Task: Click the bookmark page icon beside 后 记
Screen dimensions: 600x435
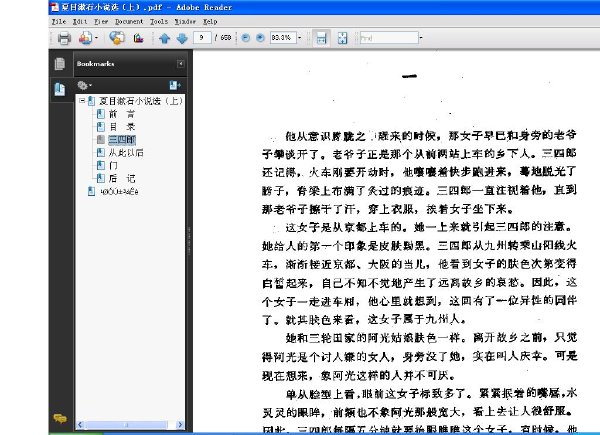Action: tap(100, 178)
